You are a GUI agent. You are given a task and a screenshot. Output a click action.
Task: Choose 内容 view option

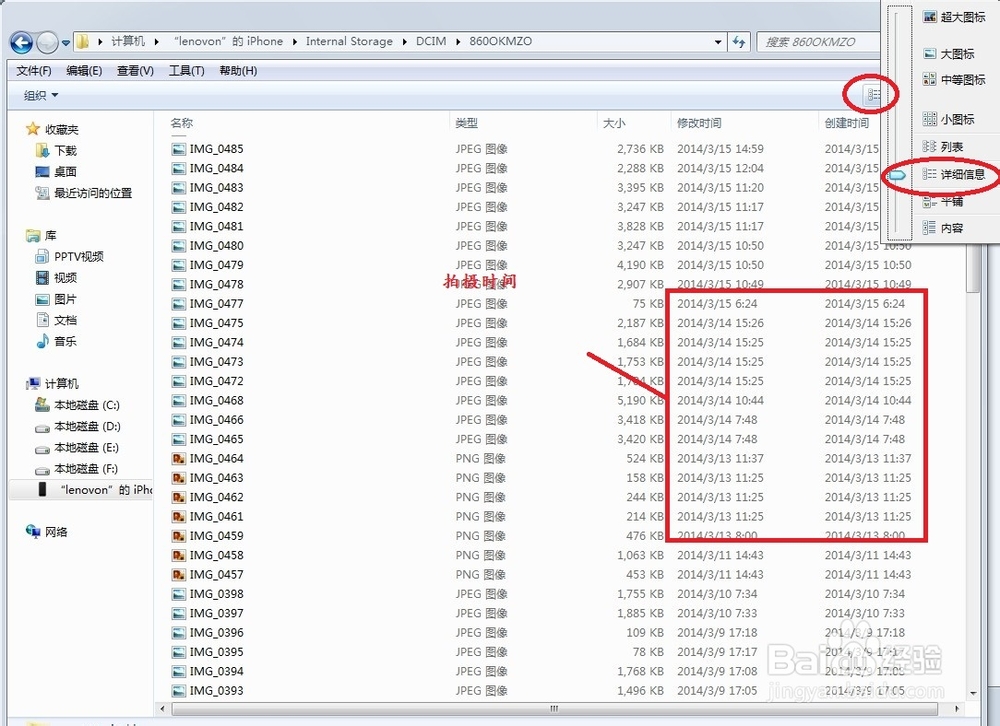click(943, 228)
